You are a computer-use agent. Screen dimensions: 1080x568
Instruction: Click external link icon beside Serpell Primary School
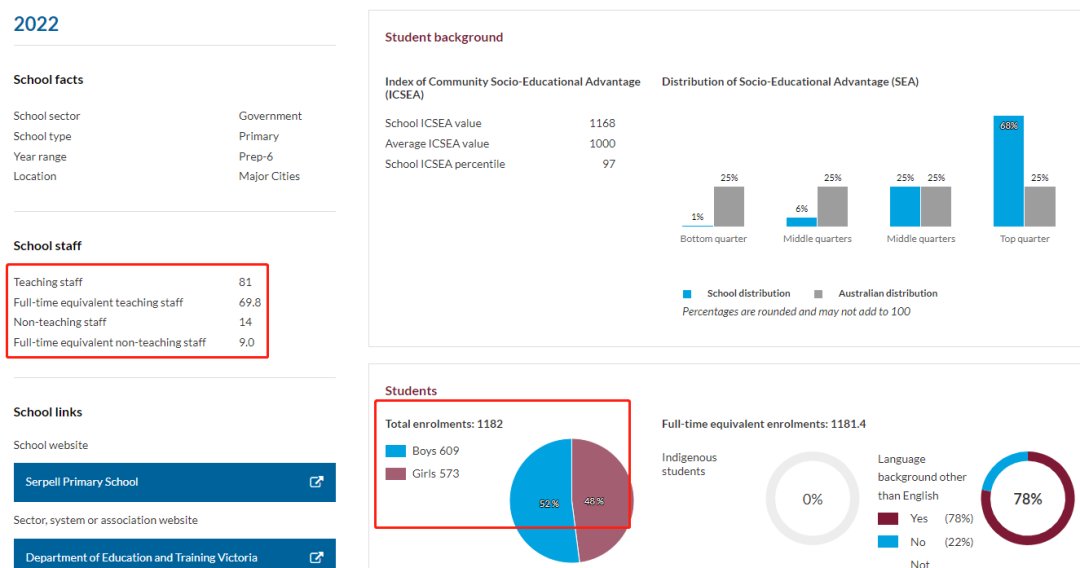click(316, 482)
